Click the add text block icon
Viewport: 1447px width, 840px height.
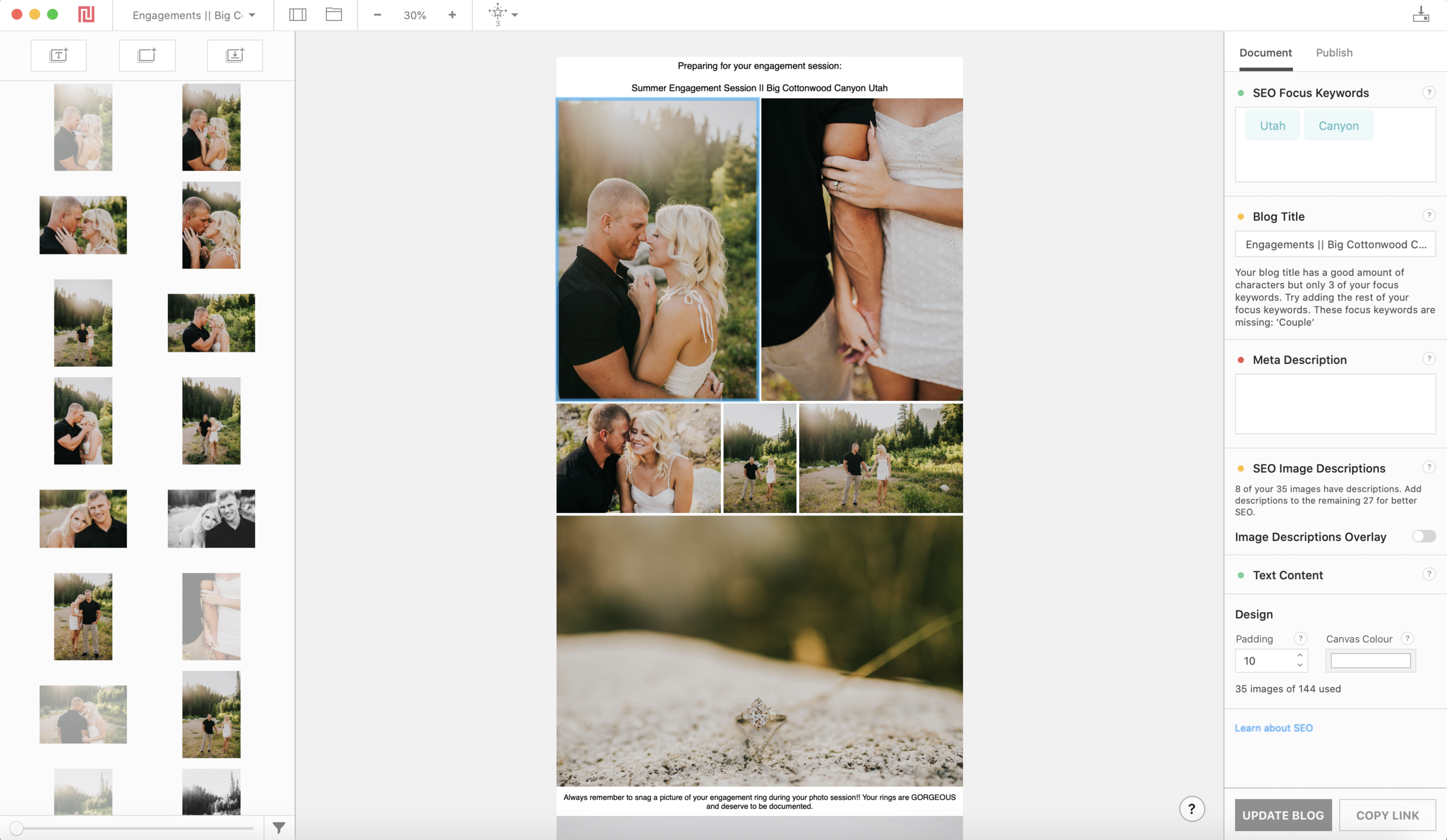pos(58,56)
